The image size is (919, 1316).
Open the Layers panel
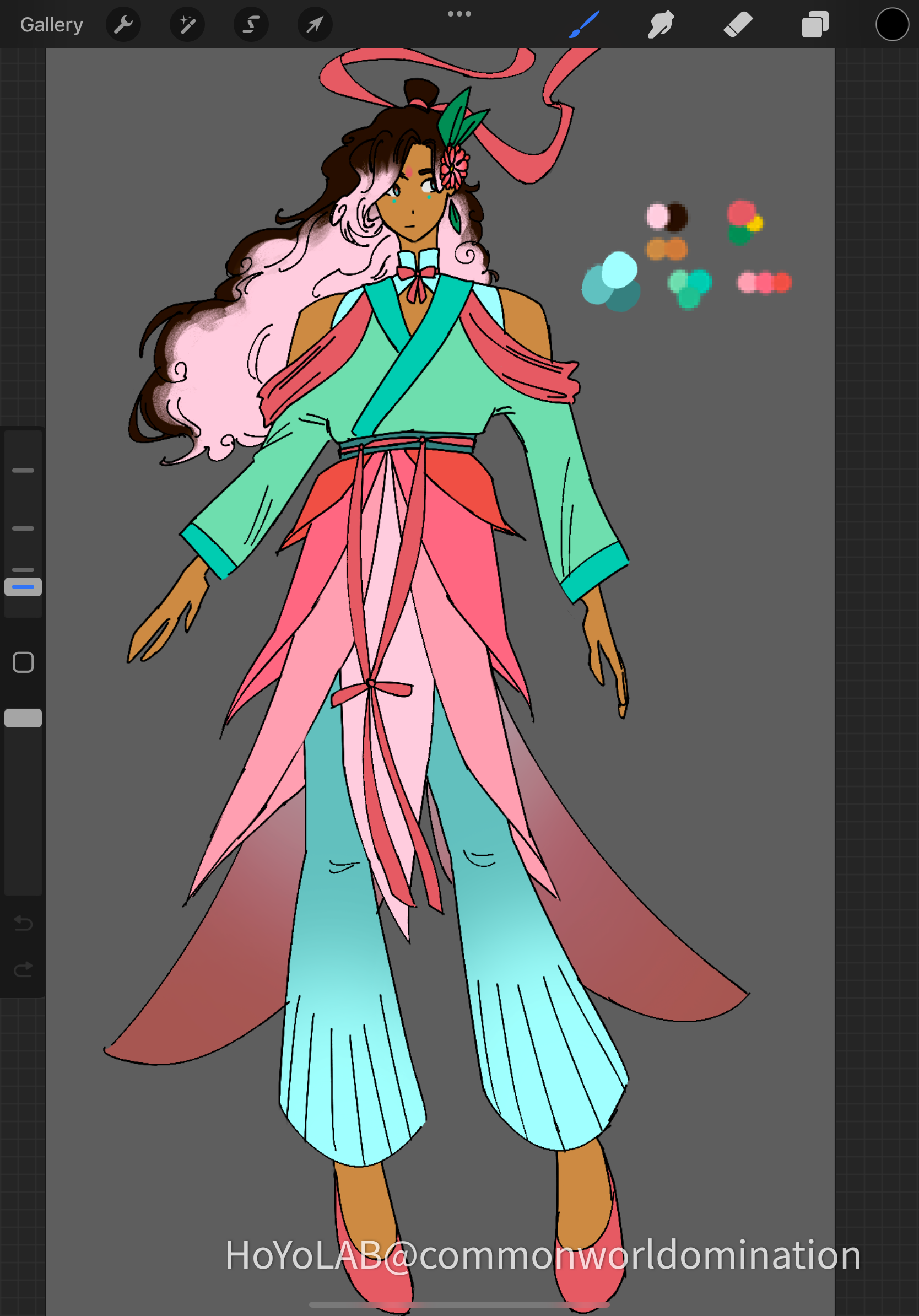coord(815,25)
